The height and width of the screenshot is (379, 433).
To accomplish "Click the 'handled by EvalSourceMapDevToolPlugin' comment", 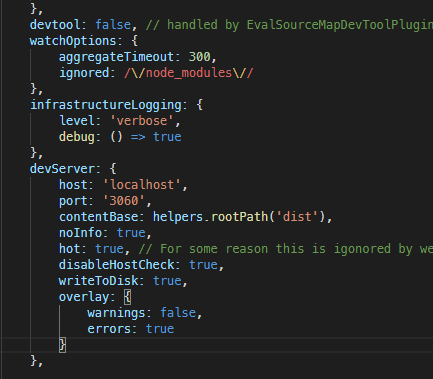I will (x=289, y=25).
